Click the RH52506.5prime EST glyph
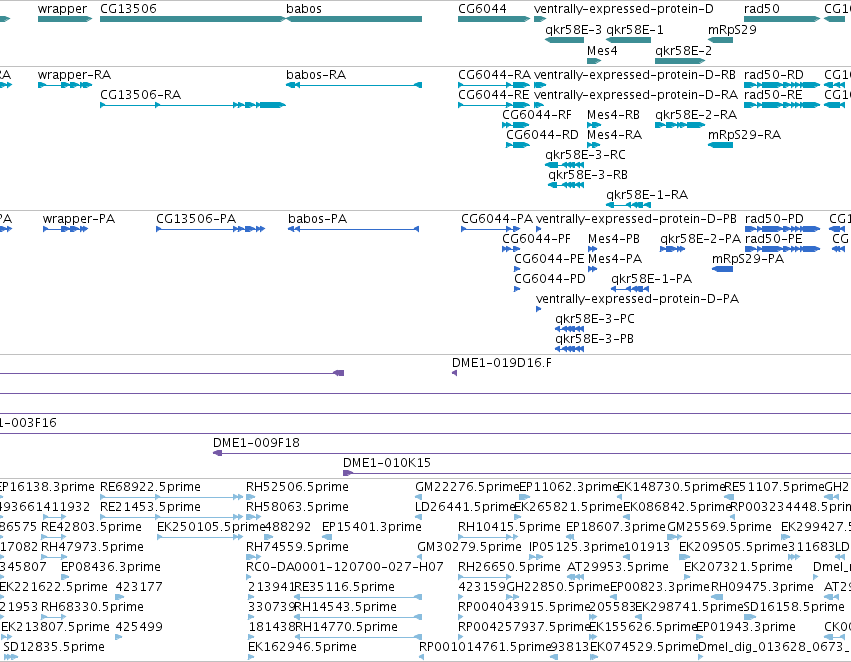This screenshot has width=851, height=662. (250, 496)
